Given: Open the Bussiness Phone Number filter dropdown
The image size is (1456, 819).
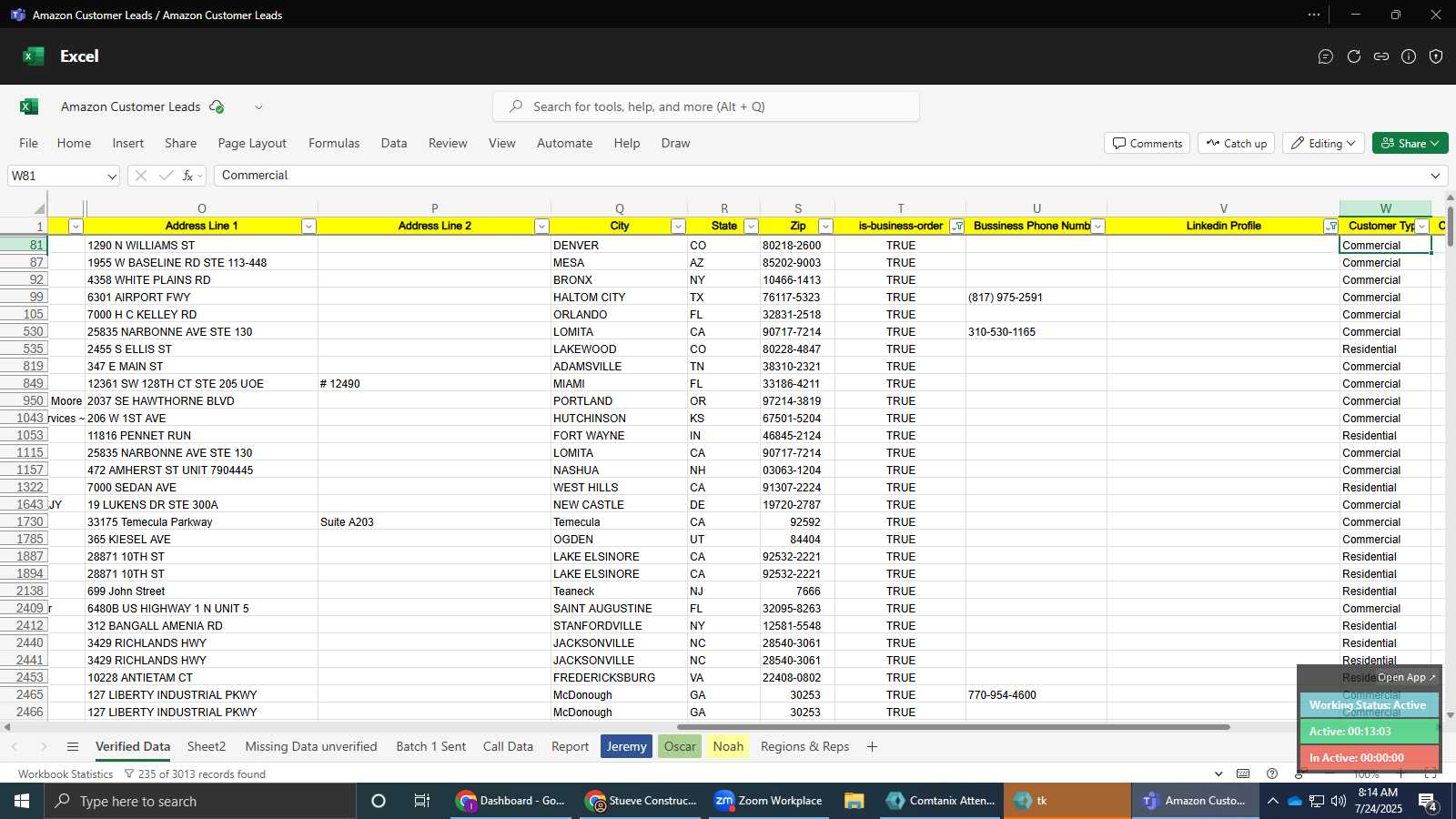Looking at the screenshot, I should tap(1098, 227).
